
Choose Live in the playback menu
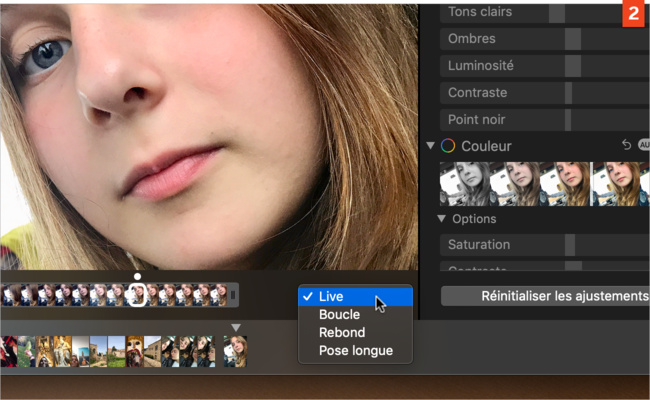point(355,296)
